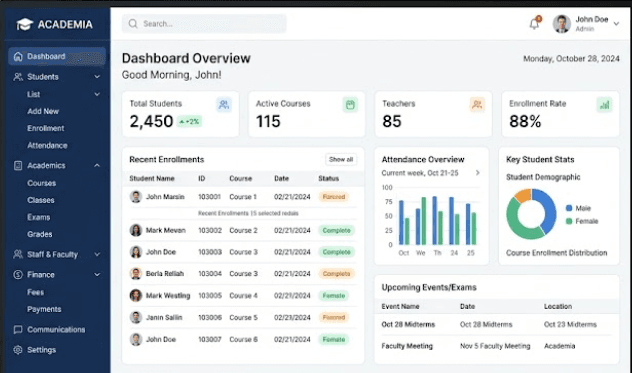The width and height of the screenshot is (632, 373).
Task: Collapse the Academics section chevron
Action: [x=97, y=165]
